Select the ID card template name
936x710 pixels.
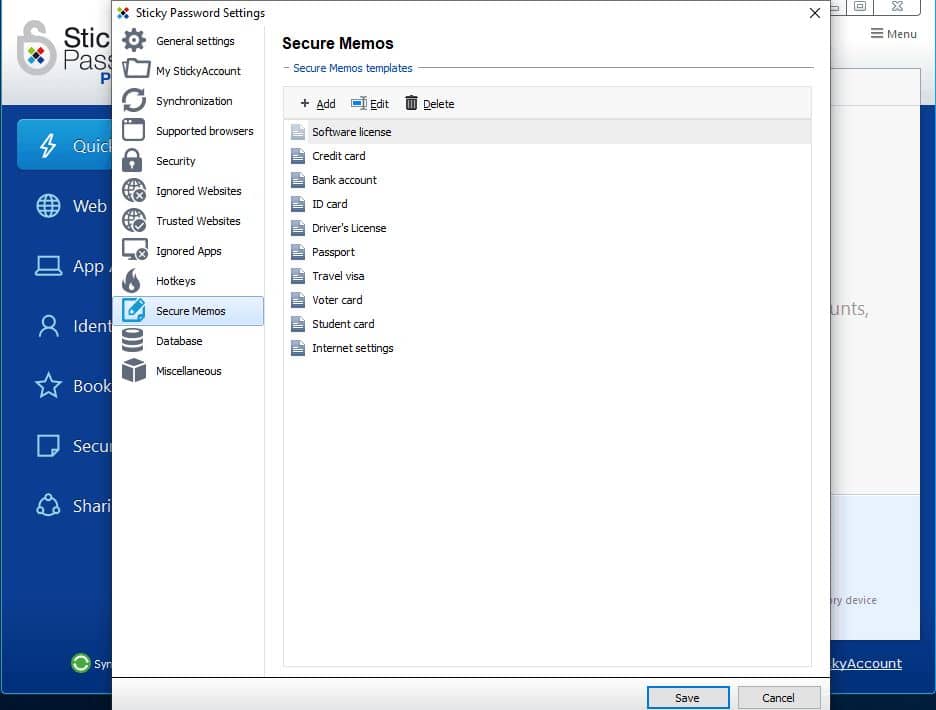pyautogui.click(x=330, y=204)
